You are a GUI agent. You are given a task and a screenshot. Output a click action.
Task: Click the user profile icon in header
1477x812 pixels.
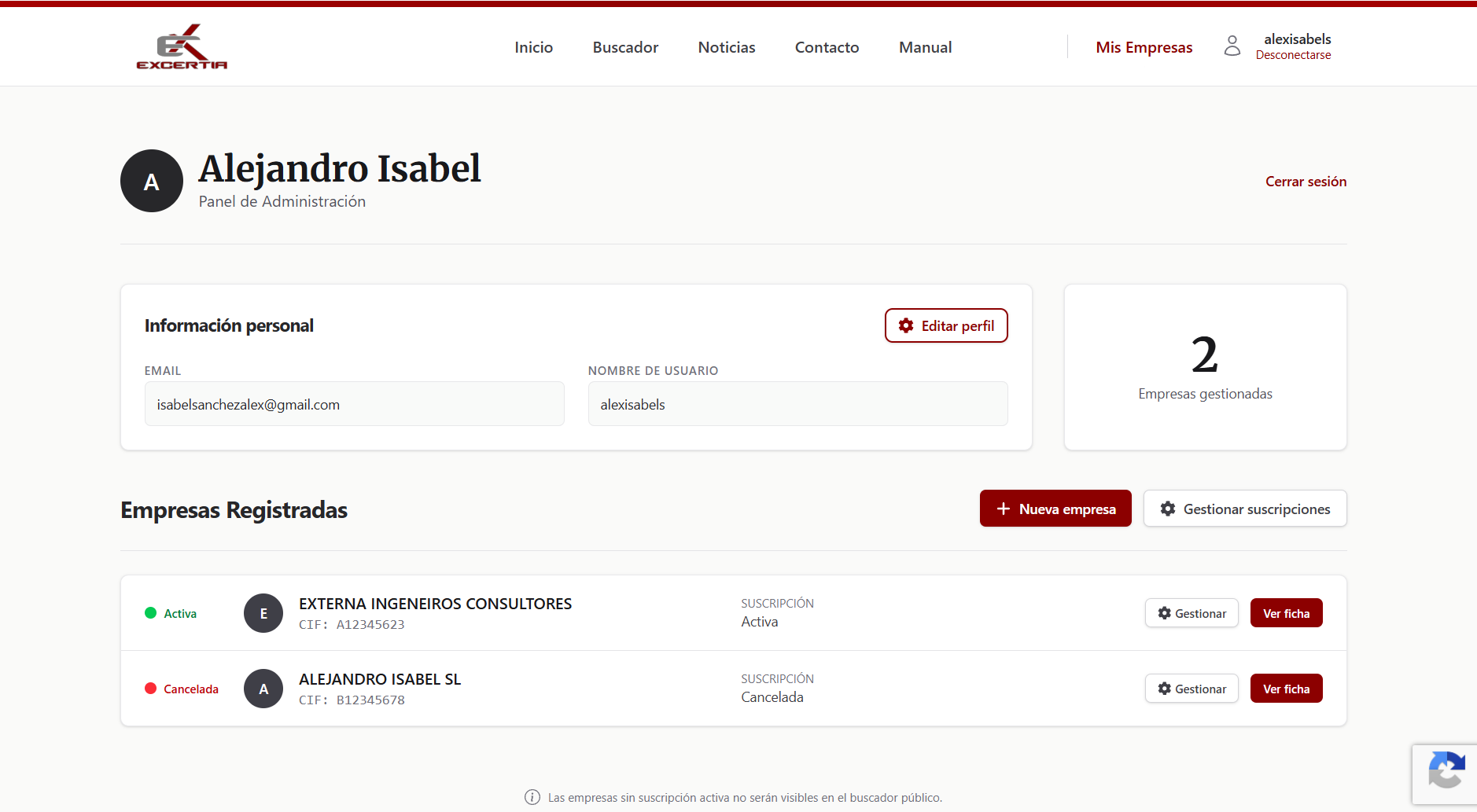coord(1232,46)
